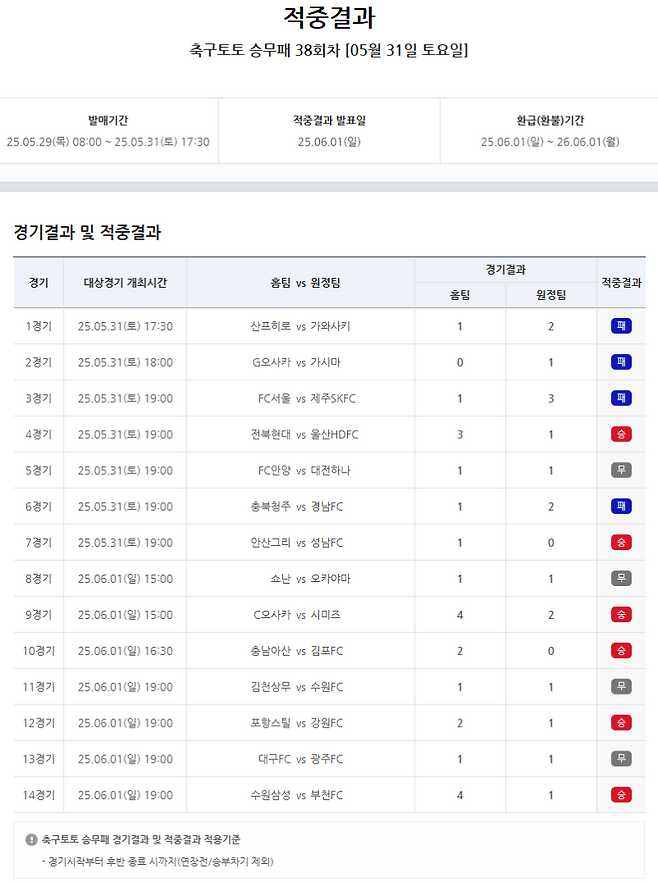Click the home score 4 for C오사카

[459, 615]
